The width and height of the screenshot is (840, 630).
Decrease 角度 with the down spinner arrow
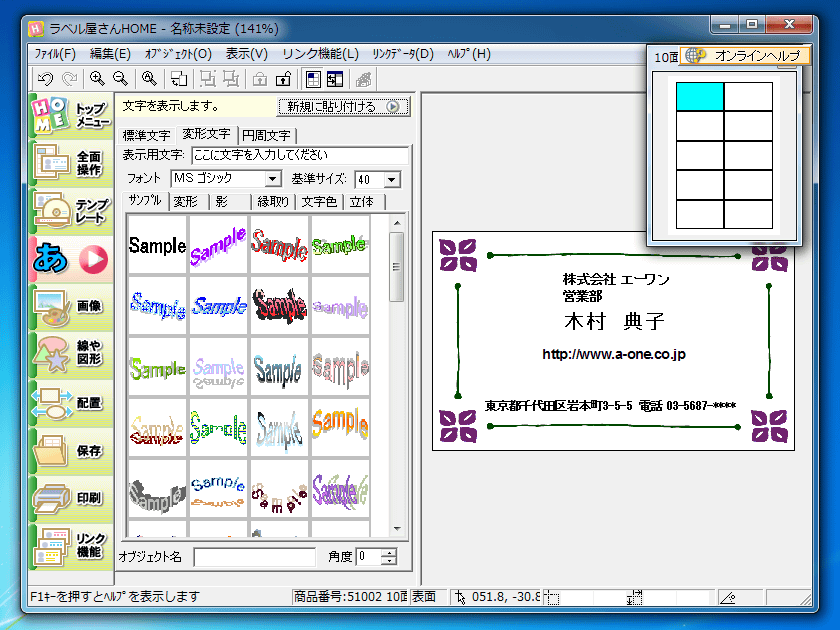390,561
